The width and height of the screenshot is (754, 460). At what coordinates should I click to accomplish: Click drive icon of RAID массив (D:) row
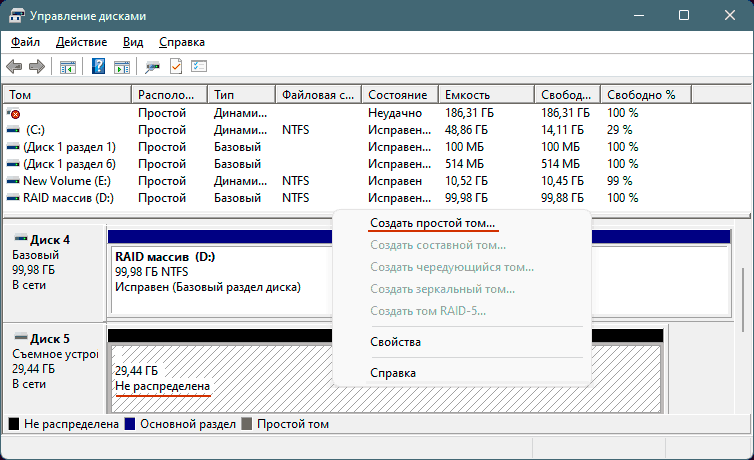click(13, 198)
